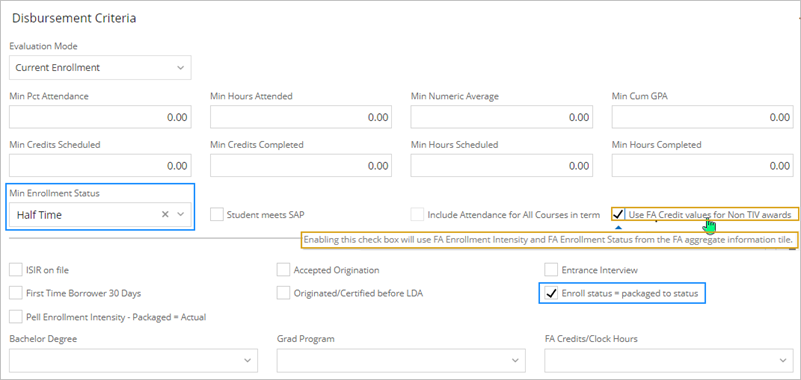Click the Min Cum GPA field

pos(702,117)
